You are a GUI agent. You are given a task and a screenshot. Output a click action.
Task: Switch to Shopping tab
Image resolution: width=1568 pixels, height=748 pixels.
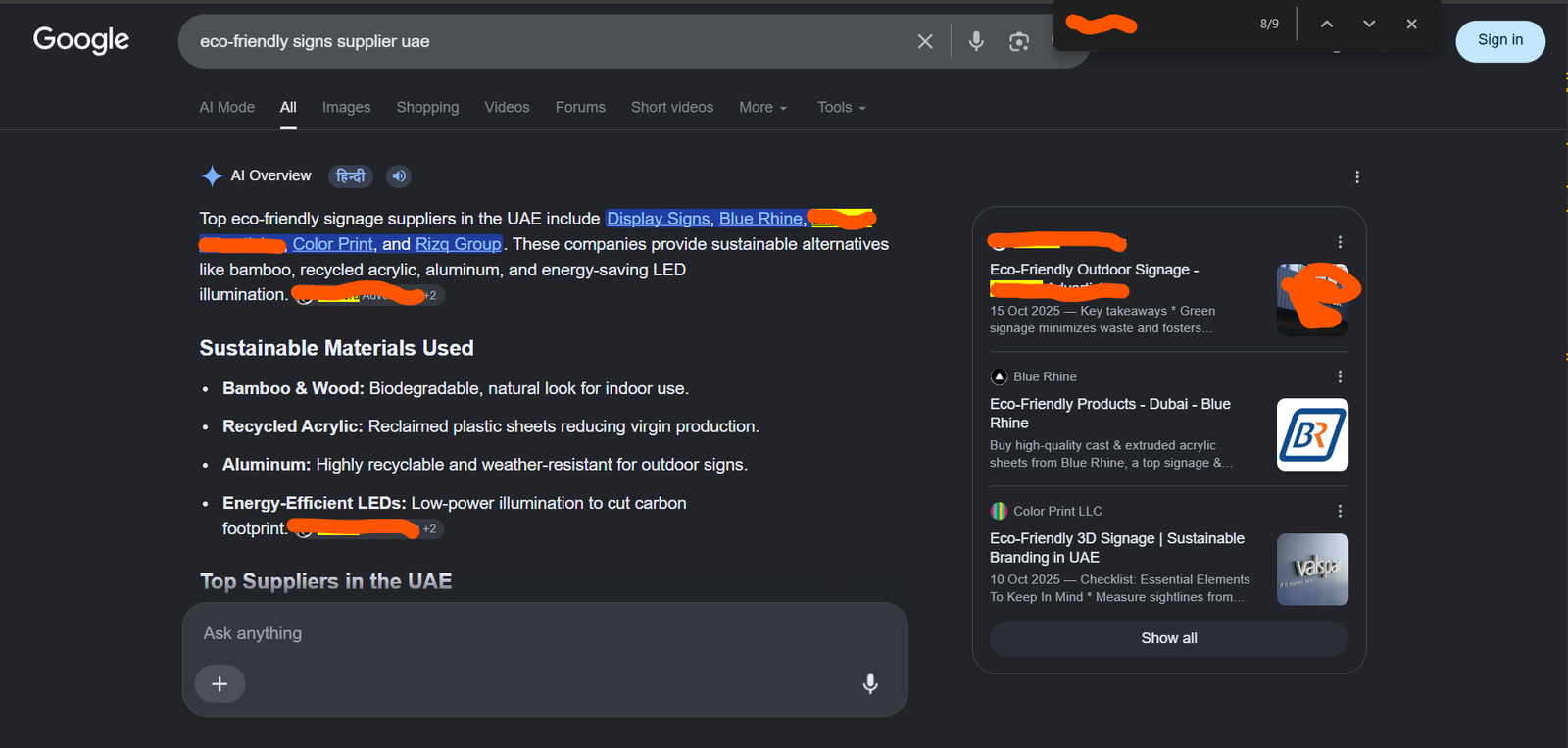click(427, 107)
